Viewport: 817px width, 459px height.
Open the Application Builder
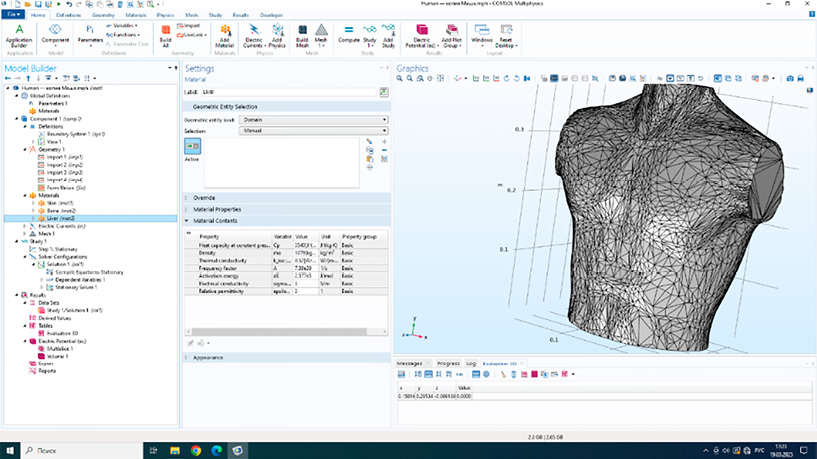click(18, 33)
